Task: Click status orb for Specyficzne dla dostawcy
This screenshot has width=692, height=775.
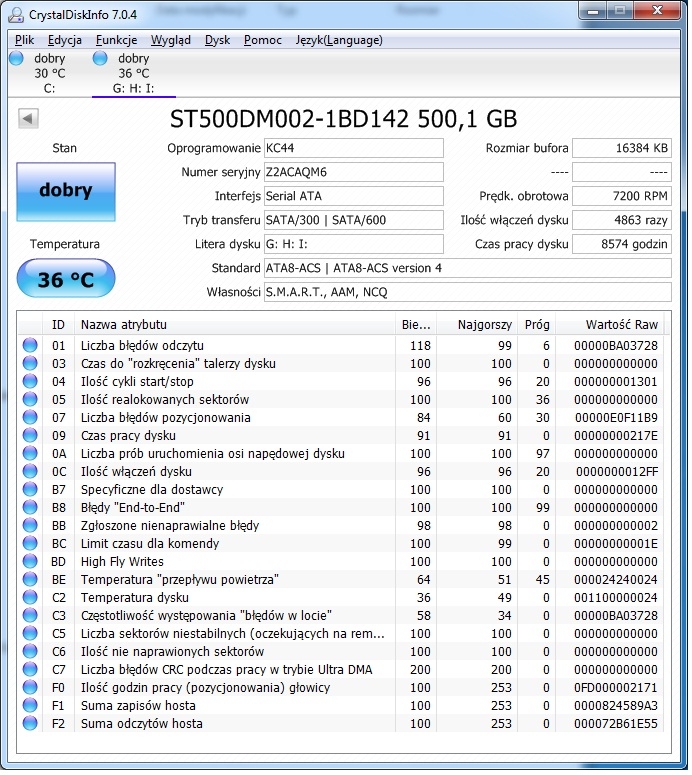Action: 30,489
